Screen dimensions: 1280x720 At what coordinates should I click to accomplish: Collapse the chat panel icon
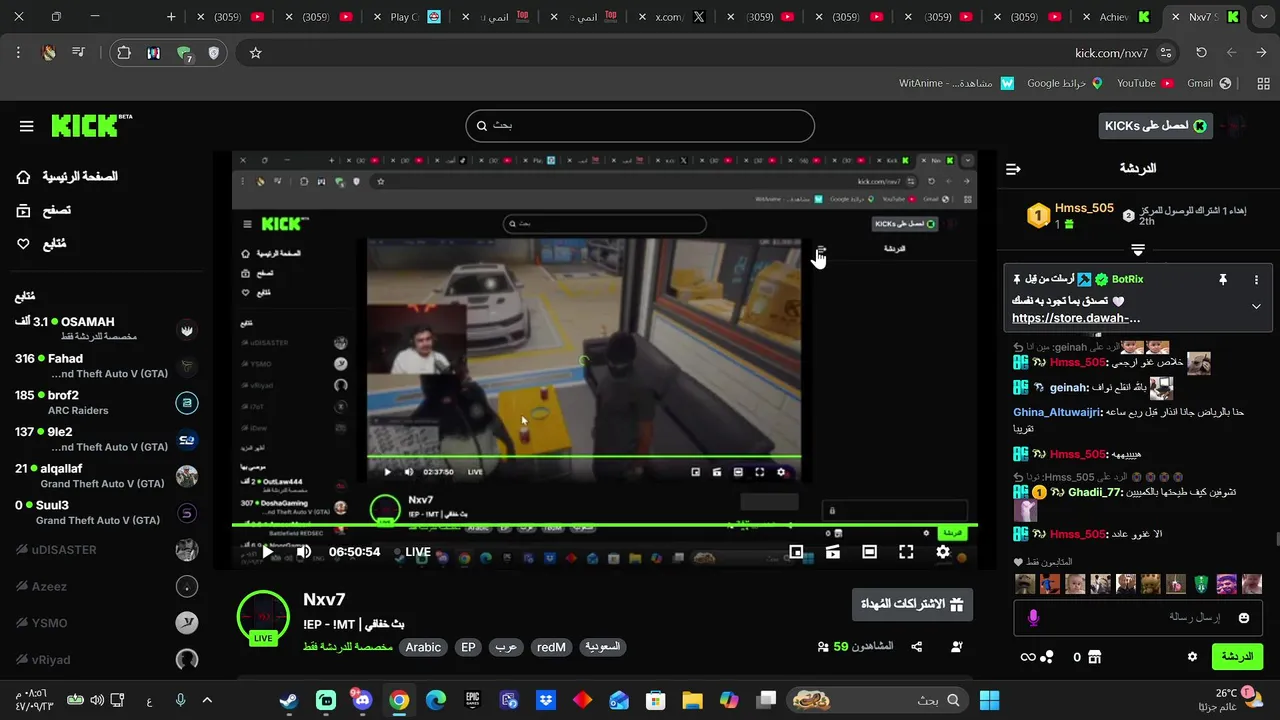pyautogui.click(x=1013, y=169)
